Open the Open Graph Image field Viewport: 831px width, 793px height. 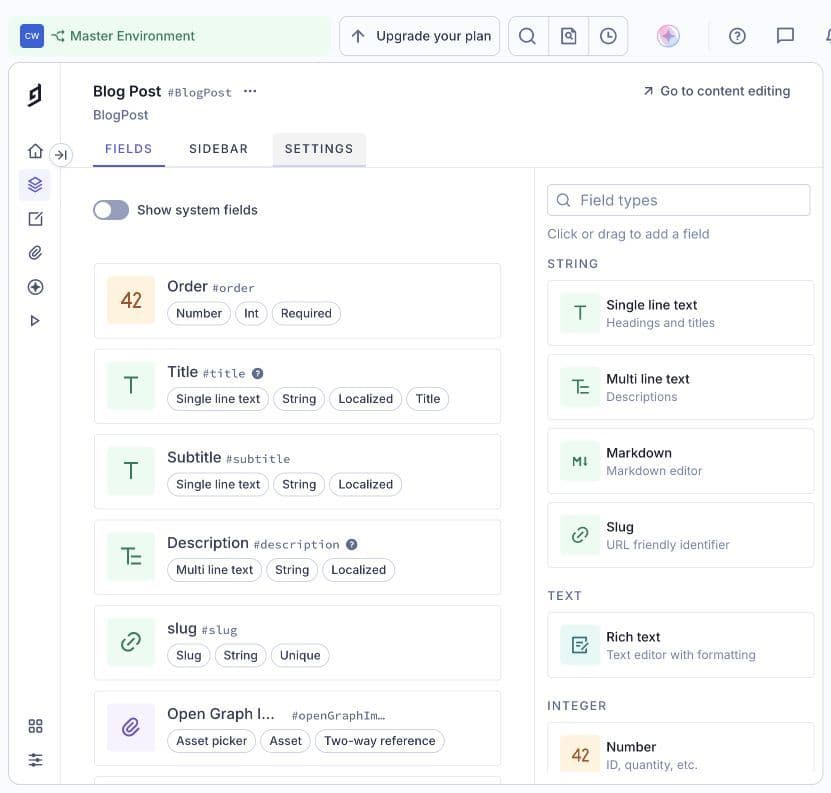click(297, 728)
